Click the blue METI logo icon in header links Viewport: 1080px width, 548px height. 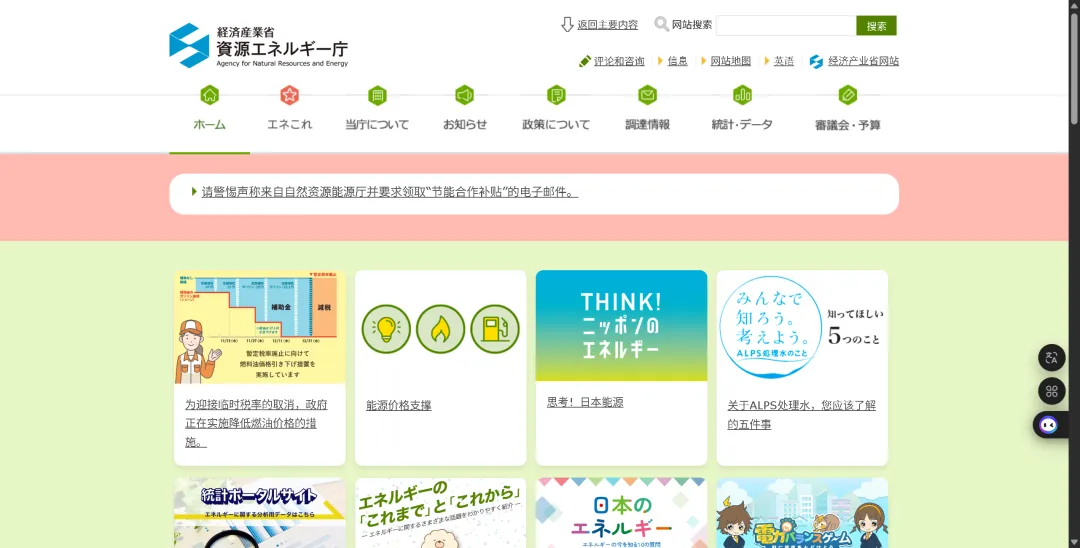(x=816, y=61)
